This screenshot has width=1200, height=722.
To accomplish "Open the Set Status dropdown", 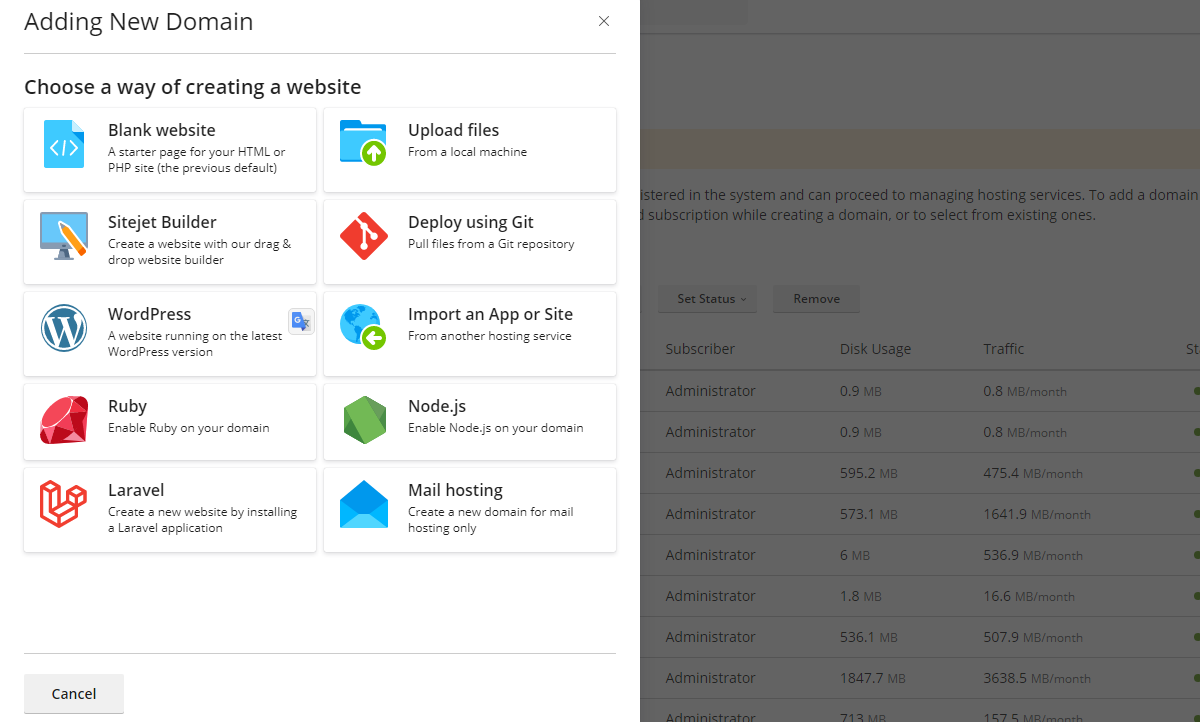I will (x=706, y=299).
